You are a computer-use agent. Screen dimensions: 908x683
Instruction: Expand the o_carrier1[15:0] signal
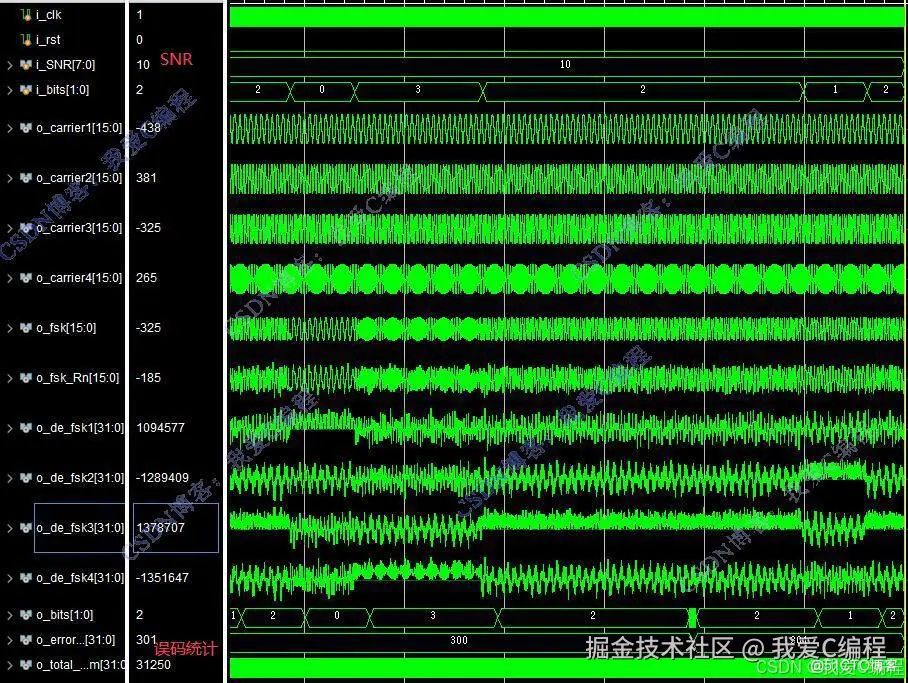[x=10, y=128]
